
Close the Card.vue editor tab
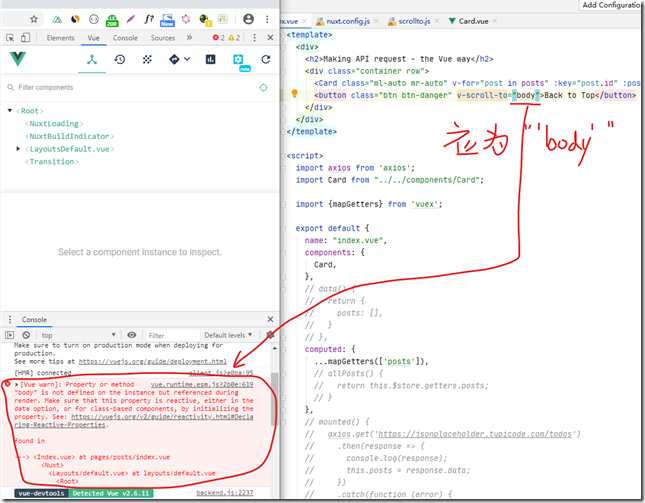pos(495,21)
